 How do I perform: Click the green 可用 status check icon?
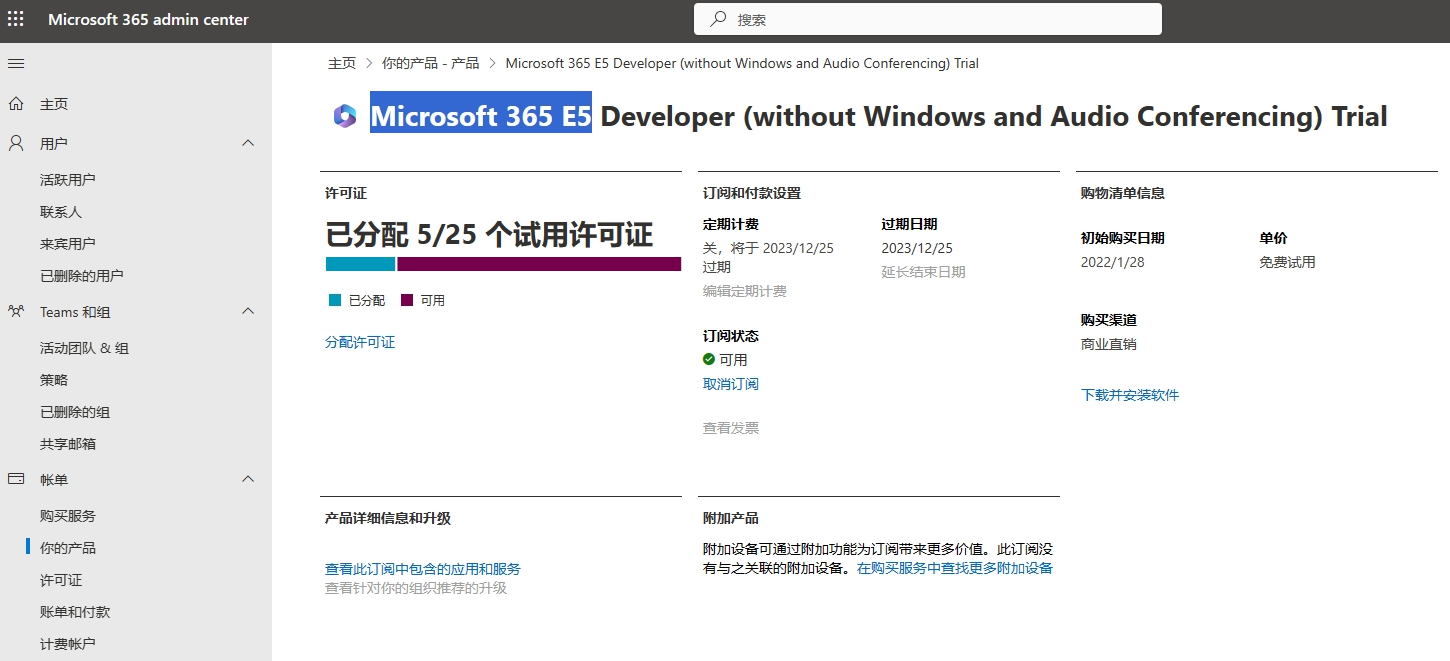[x=709, y=360]
